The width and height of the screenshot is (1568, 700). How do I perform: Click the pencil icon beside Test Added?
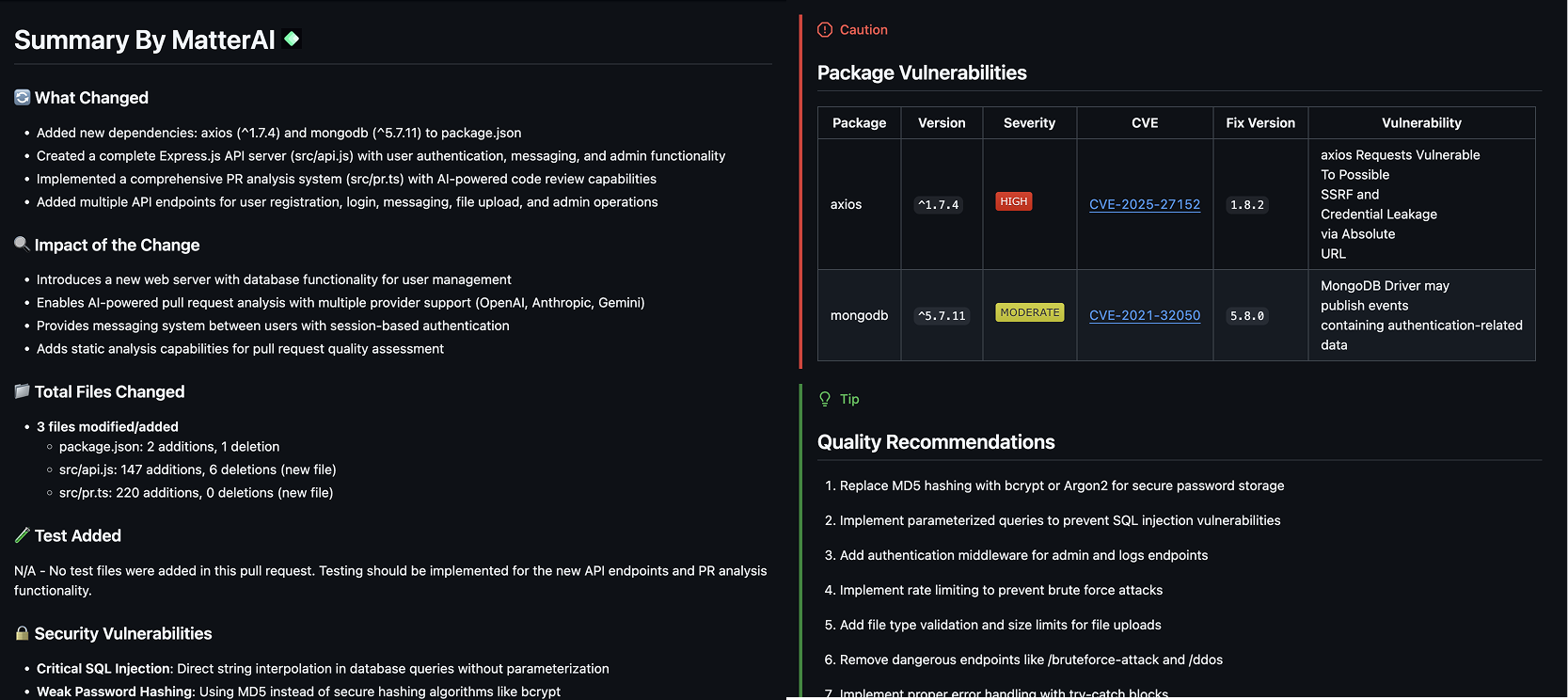click(23, 534)
